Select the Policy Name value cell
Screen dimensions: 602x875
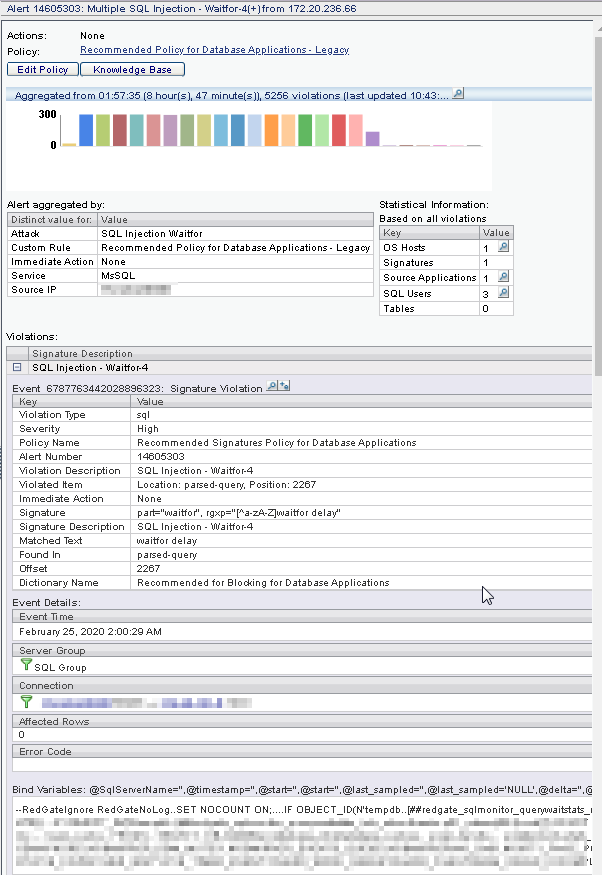pyautogui.click(x=277, y=443)
